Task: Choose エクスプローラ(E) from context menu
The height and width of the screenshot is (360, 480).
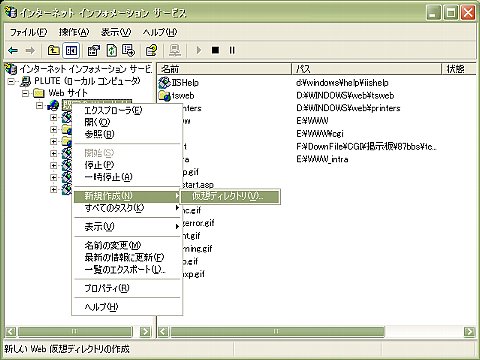Action: (127, 110)
